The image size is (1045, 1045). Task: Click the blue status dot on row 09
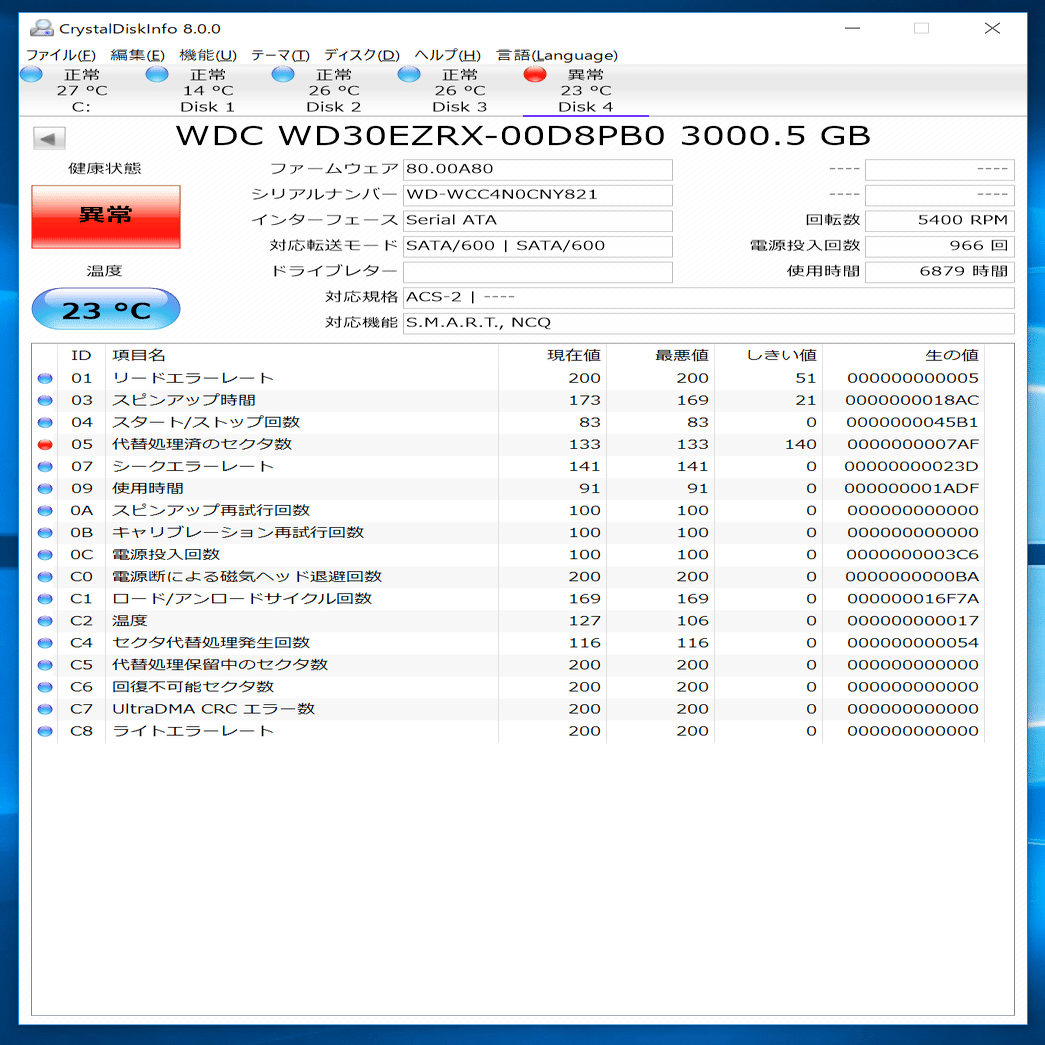pos(45,489)
